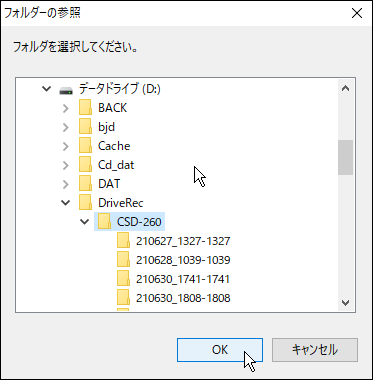Expand the Cache folder chevron

click(x=66, y=146)
